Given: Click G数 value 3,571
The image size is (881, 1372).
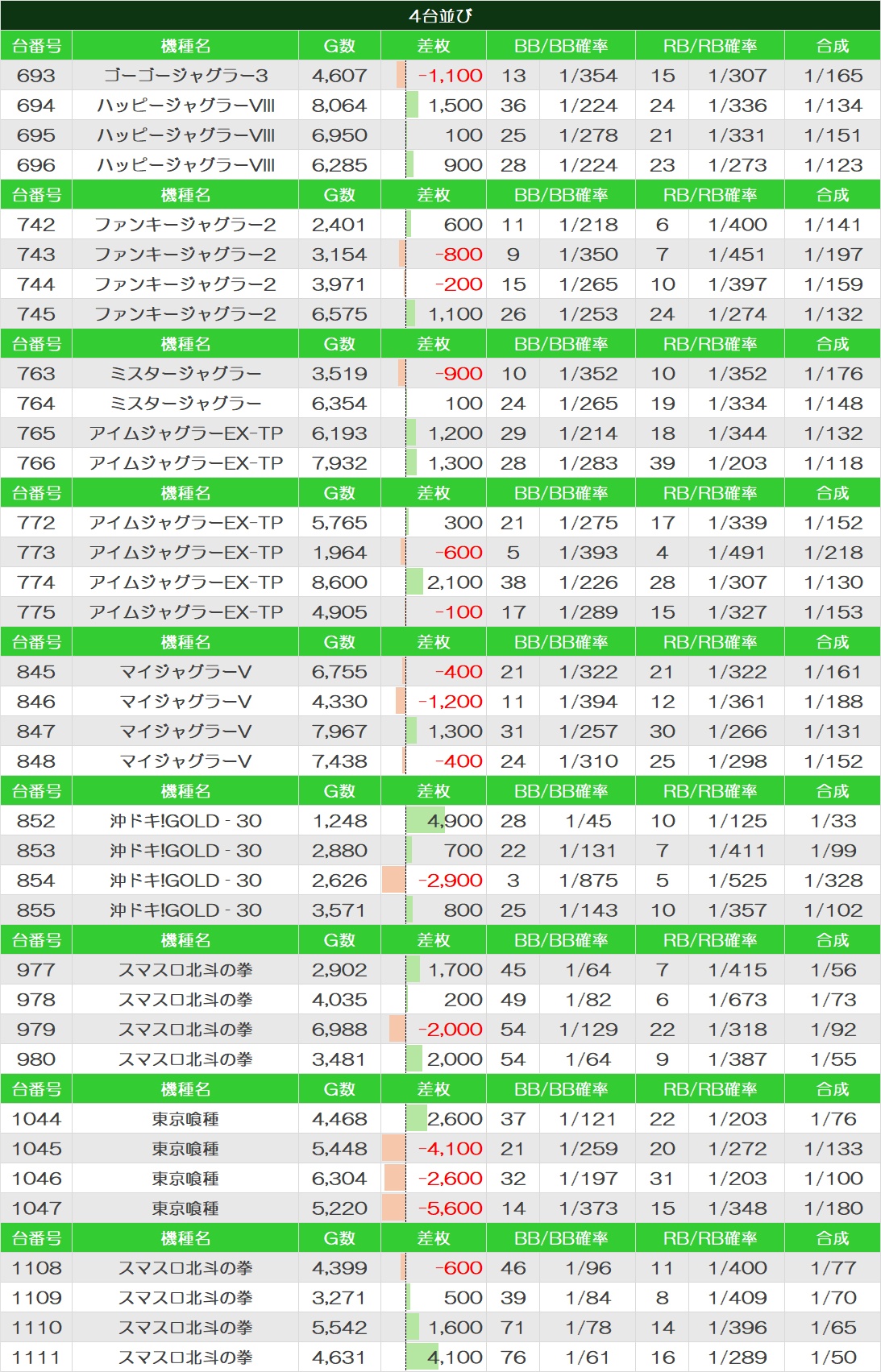Looking at the screenshot, I should point(339,910).
